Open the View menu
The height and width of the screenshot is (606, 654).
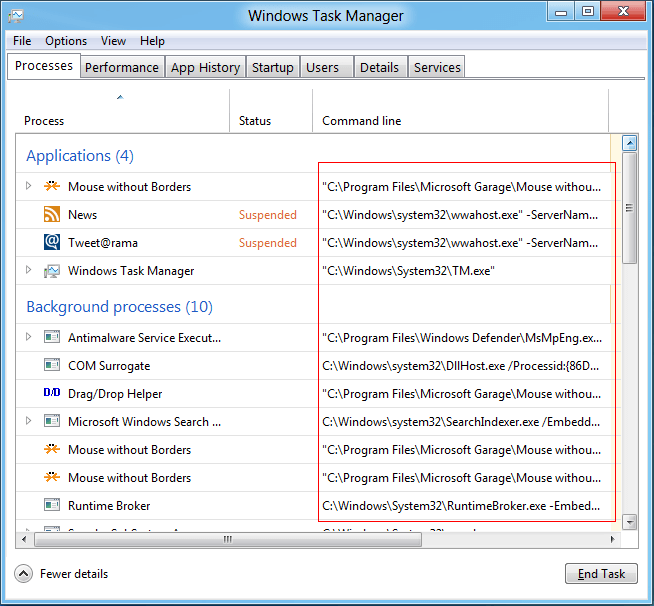[113, 41]
